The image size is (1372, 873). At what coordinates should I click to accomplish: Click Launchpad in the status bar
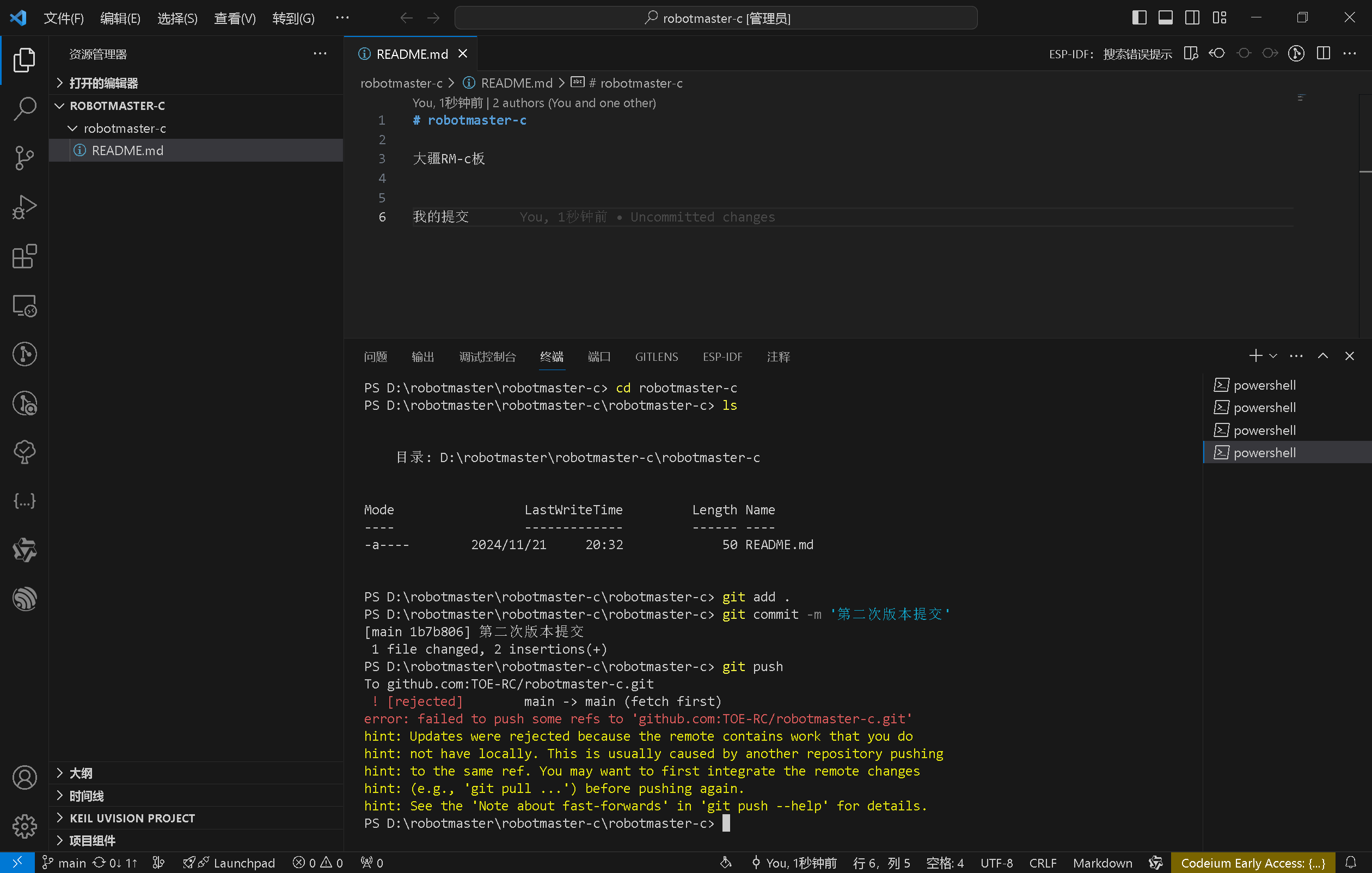[x=229, y=863]
